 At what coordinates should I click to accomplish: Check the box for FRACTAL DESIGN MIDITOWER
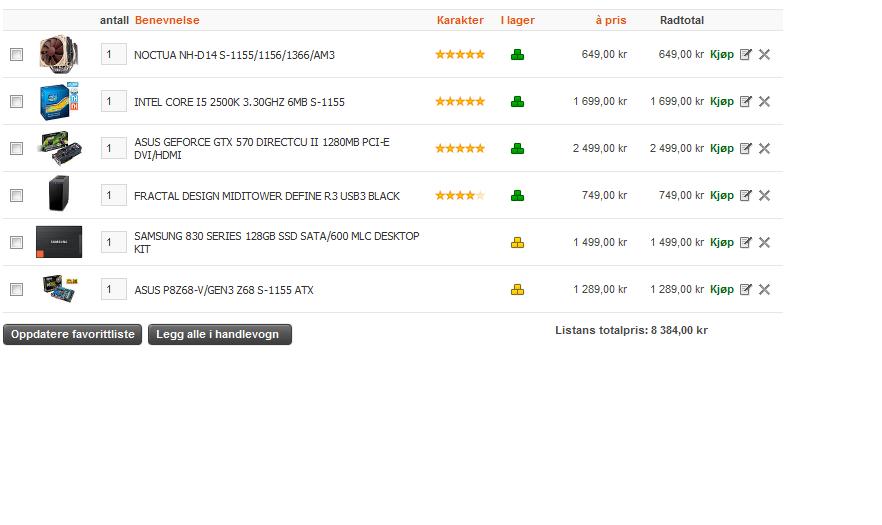[x=16, y=195]
